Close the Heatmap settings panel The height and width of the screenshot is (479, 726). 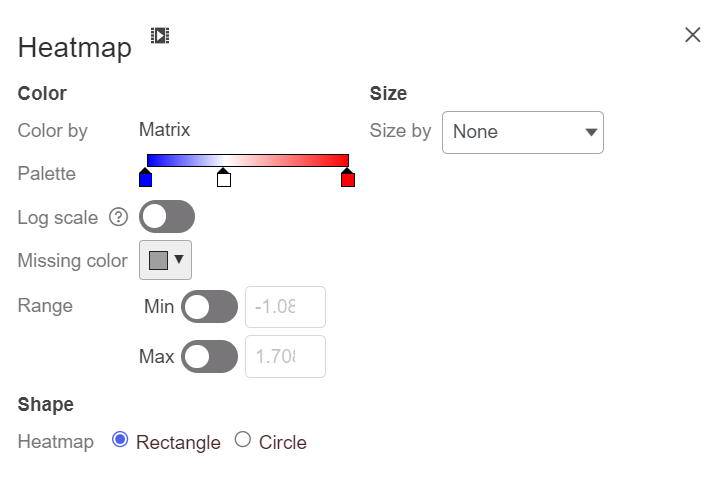pyautogui.click(x=692, y=35)
